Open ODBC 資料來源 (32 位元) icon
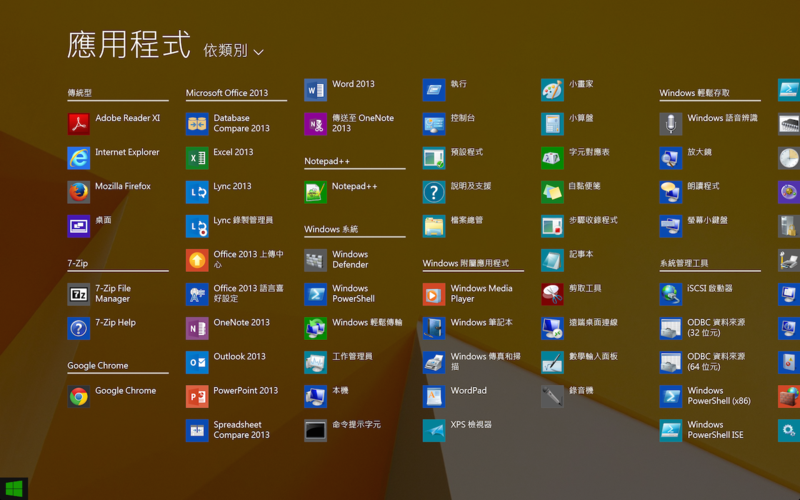 (x=670, y=329)
